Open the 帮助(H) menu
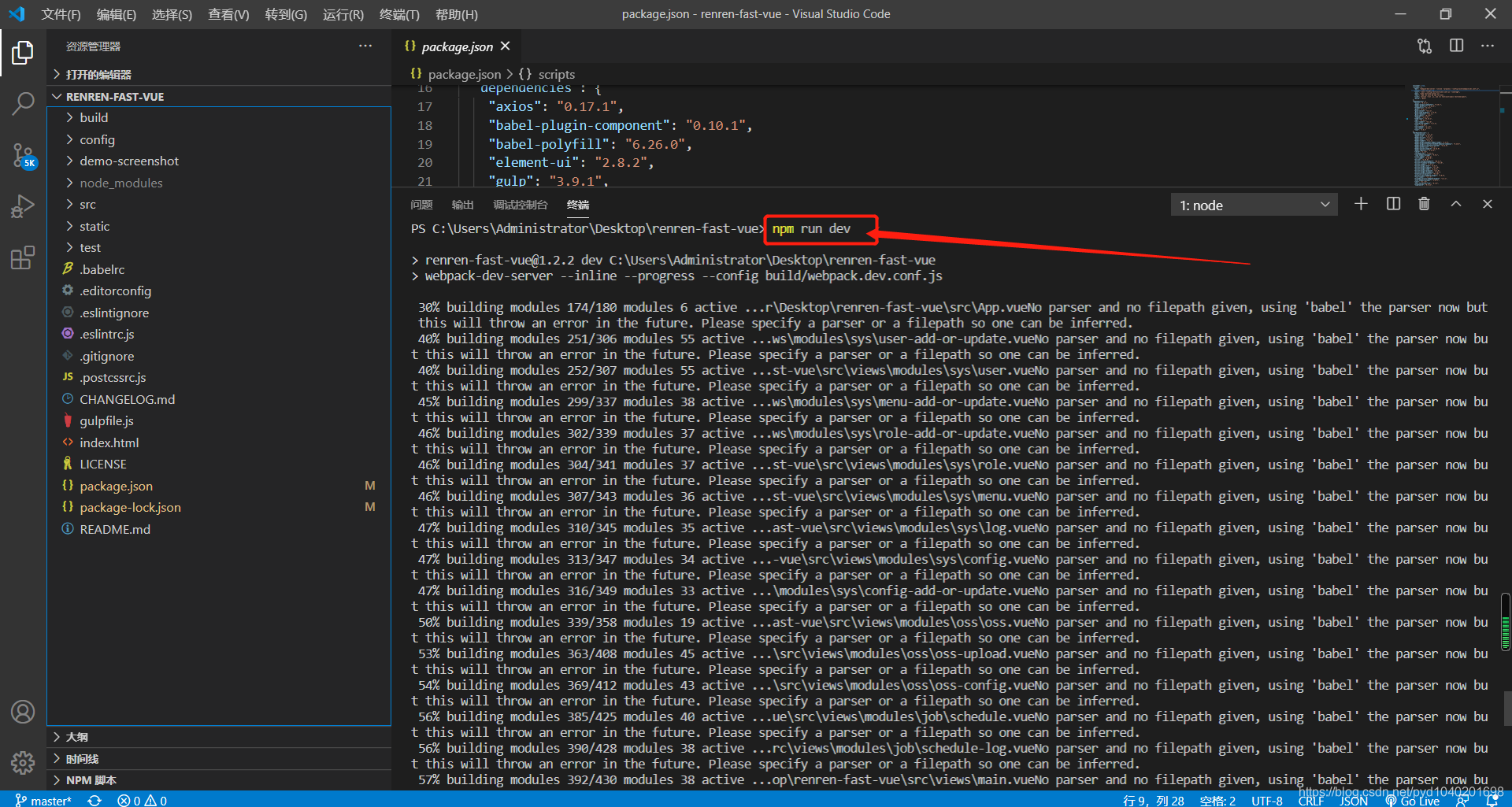Viewport: 1512px width, 807px height. [x=457, y=14]
